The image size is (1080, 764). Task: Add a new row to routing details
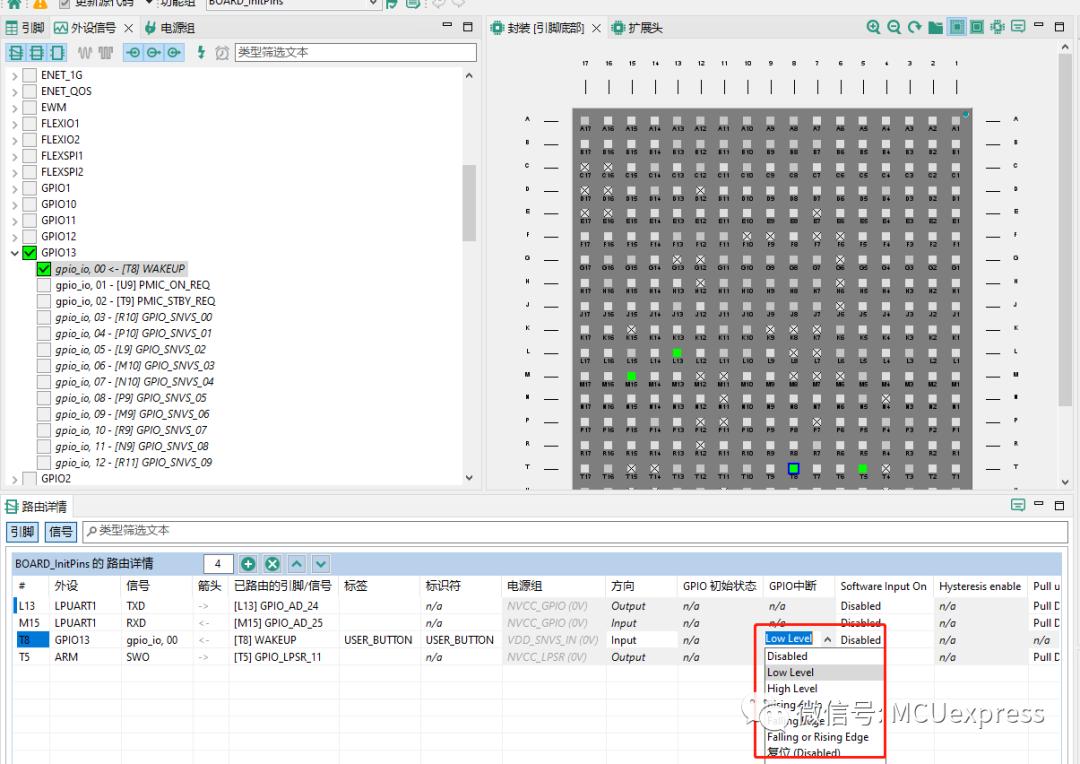pos(248,564)
